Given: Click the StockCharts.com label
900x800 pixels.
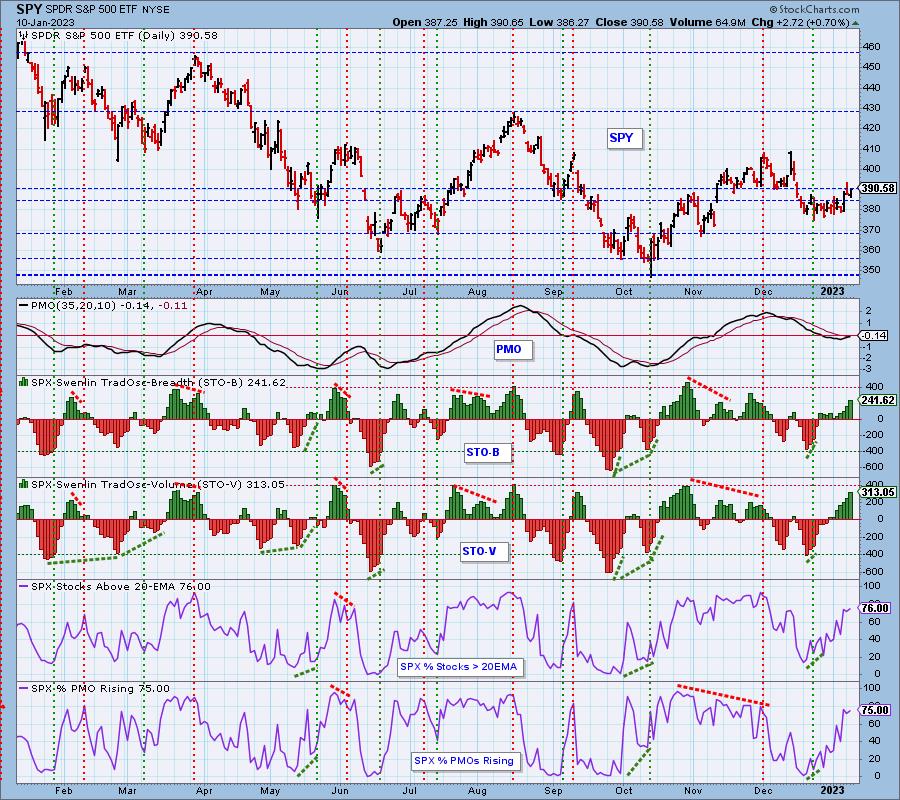Looking at the screenshot, I should pyautogui.click(x=815, y=10).
